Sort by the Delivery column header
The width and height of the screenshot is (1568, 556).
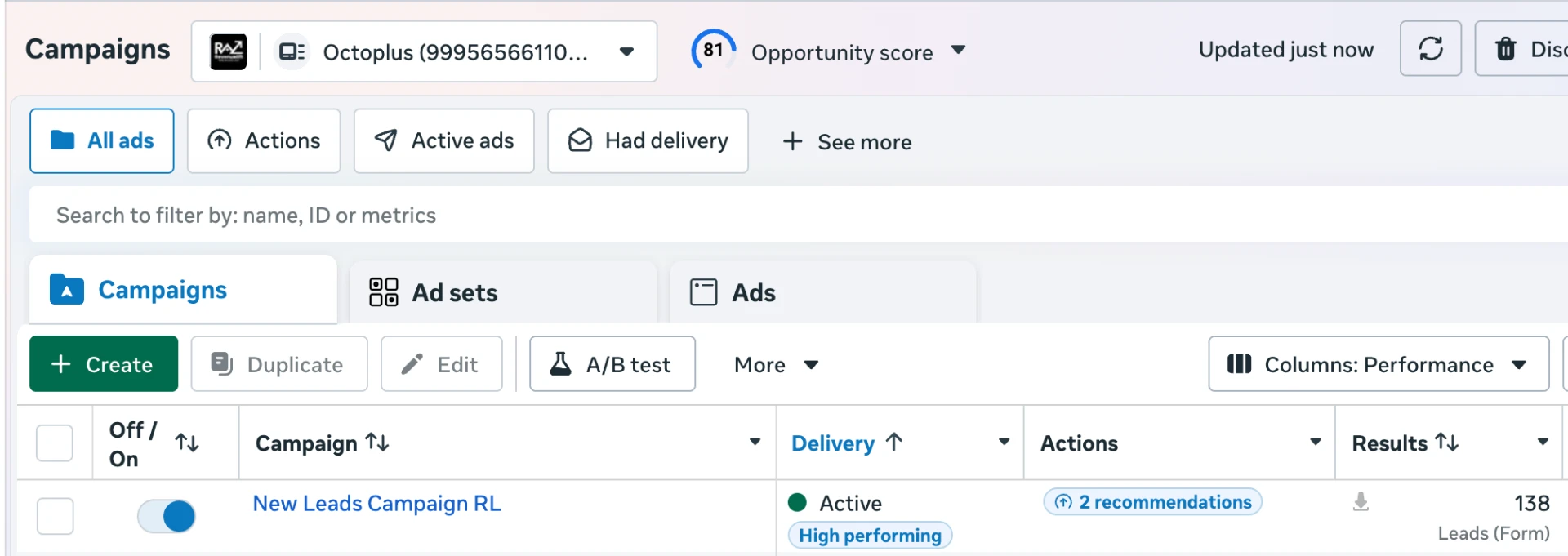847,443
